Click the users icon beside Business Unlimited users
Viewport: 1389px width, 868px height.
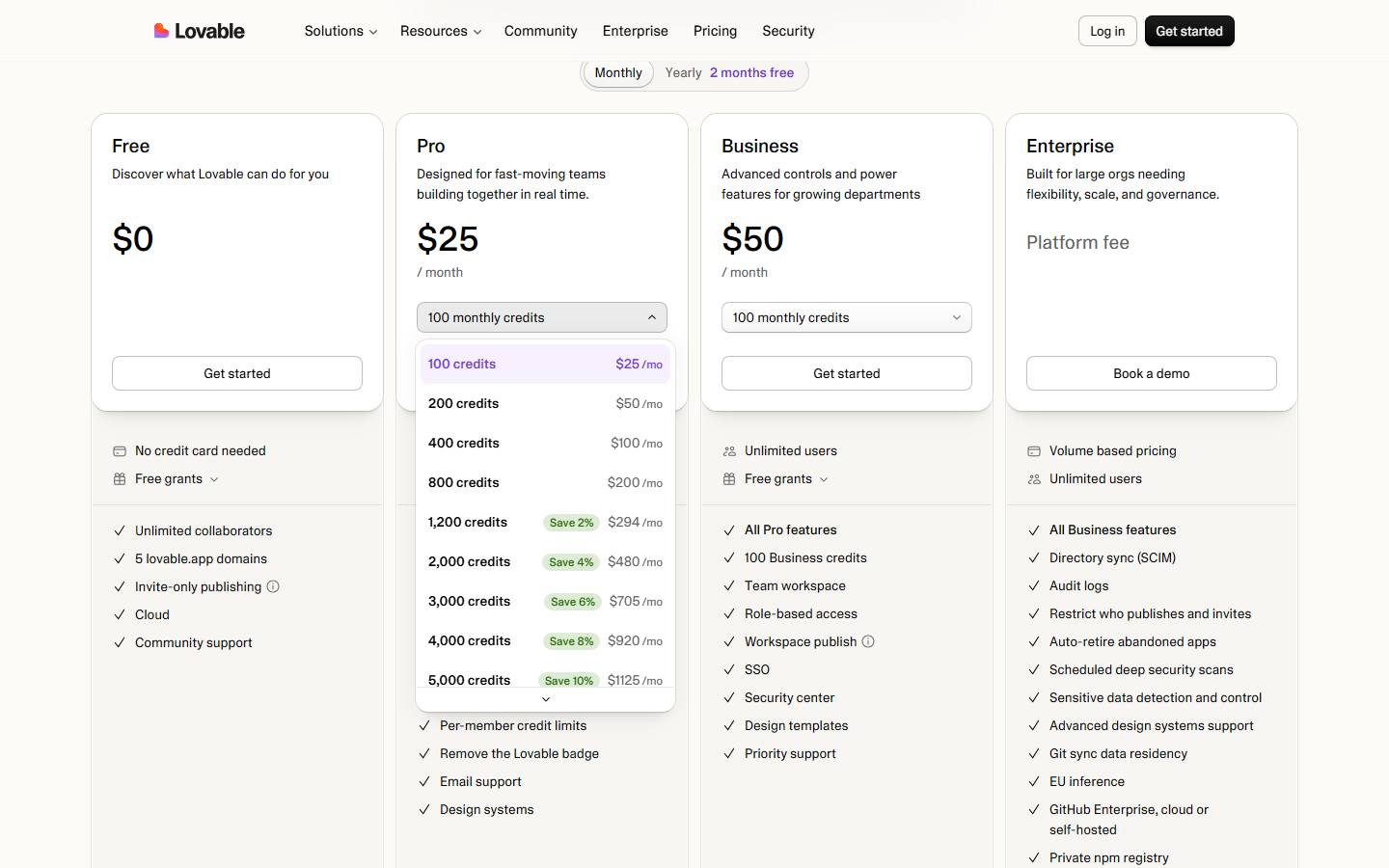tap(729, 450)
